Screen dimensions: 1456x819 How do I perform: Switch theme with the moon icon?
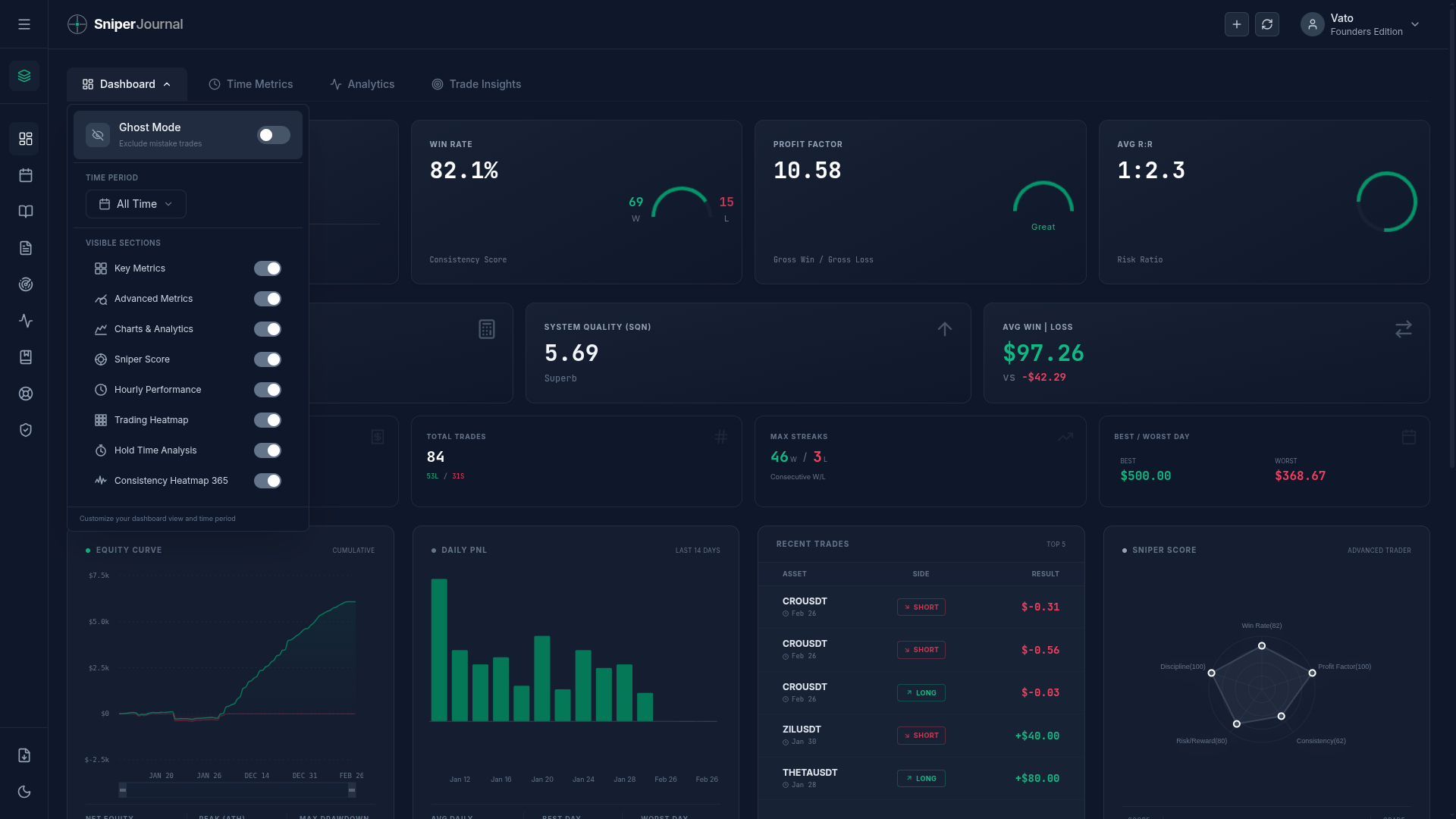pyautogui.click(x=24, y=792)
